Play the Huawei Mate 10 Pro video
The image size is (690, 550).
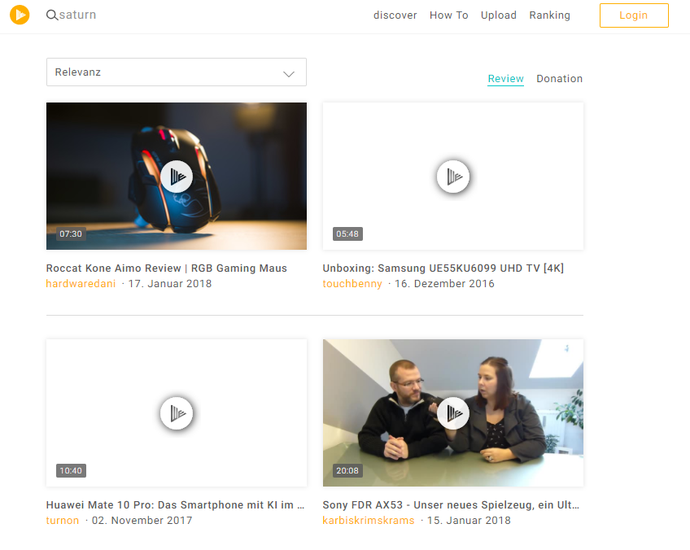[x=176, y=413]
